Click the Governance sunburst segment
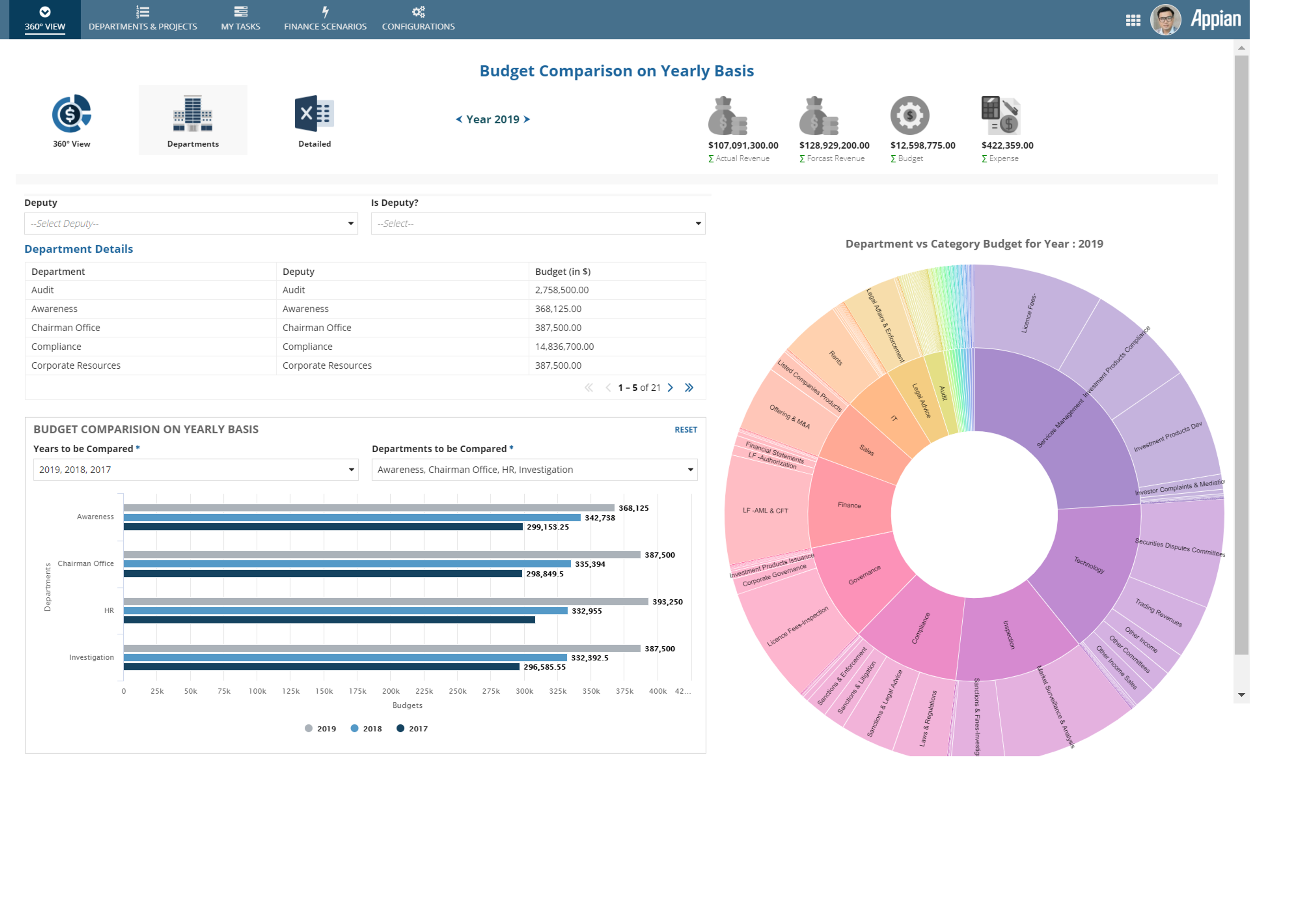This screenshot has height=909, width=1316. 864,575
